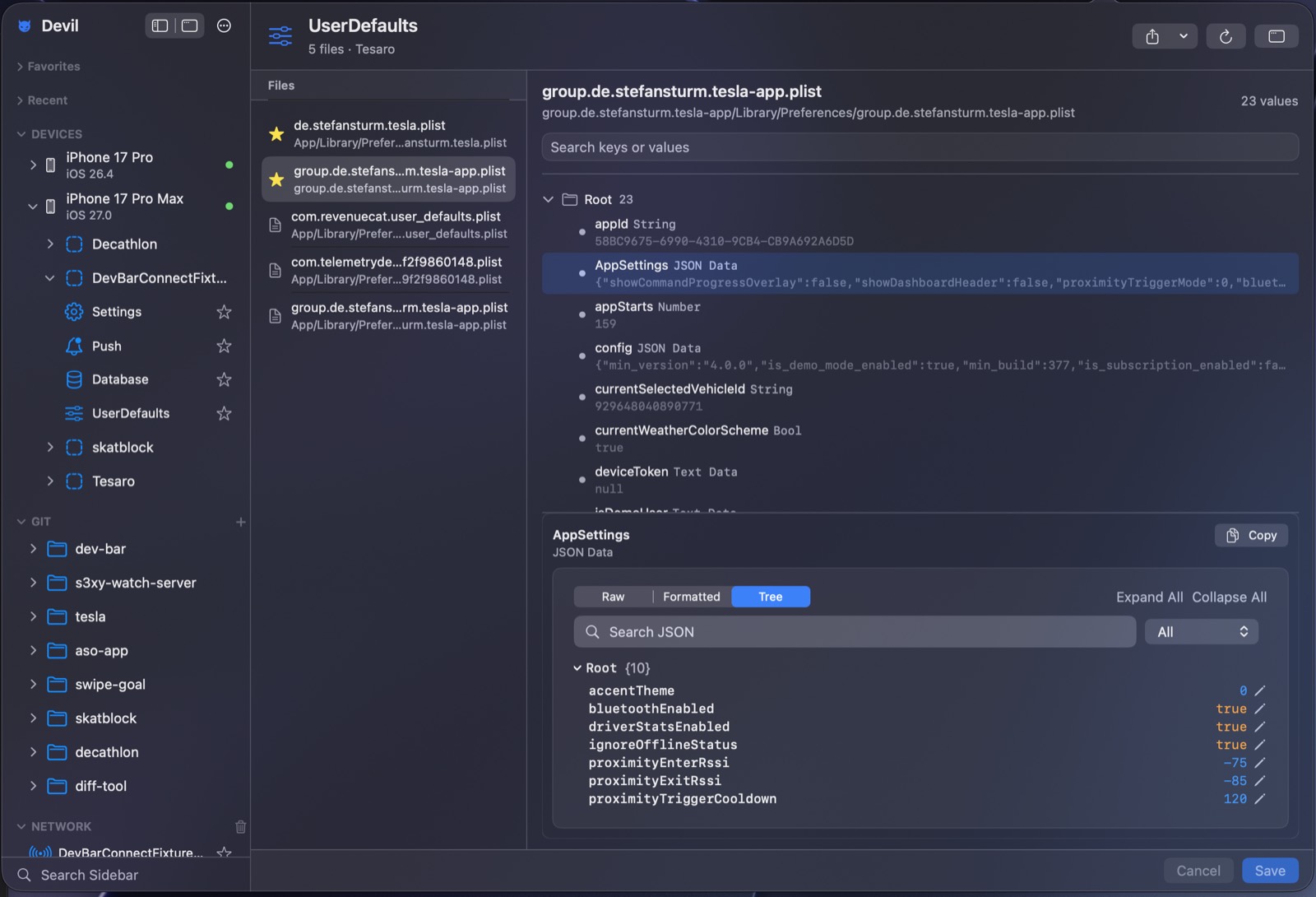Toggle the detail panel view button

(x=1277, y=36)
